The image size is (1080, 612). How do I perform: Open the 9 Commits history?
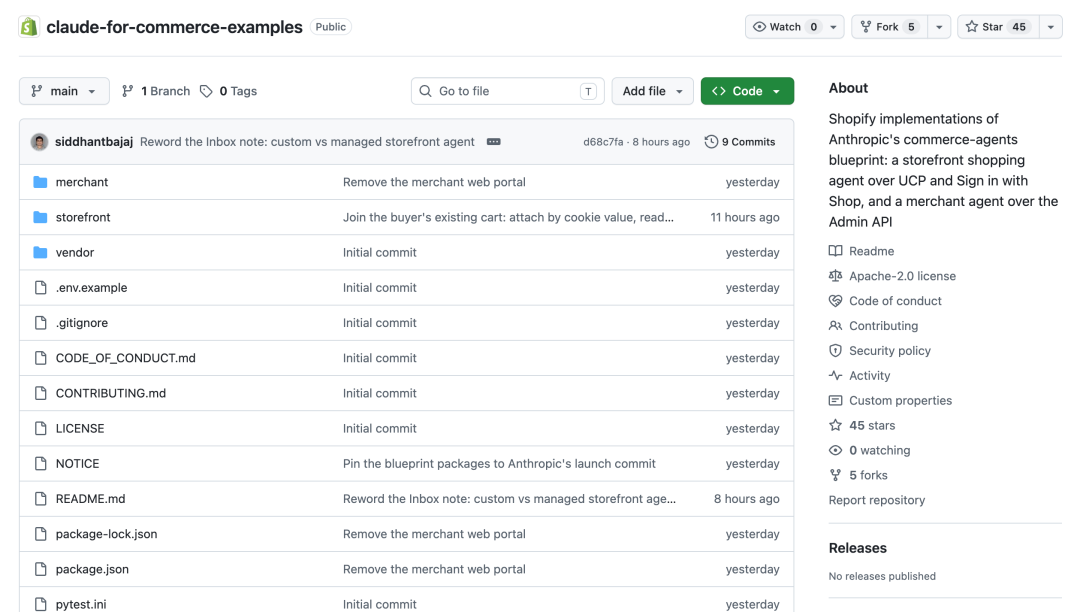740,141
